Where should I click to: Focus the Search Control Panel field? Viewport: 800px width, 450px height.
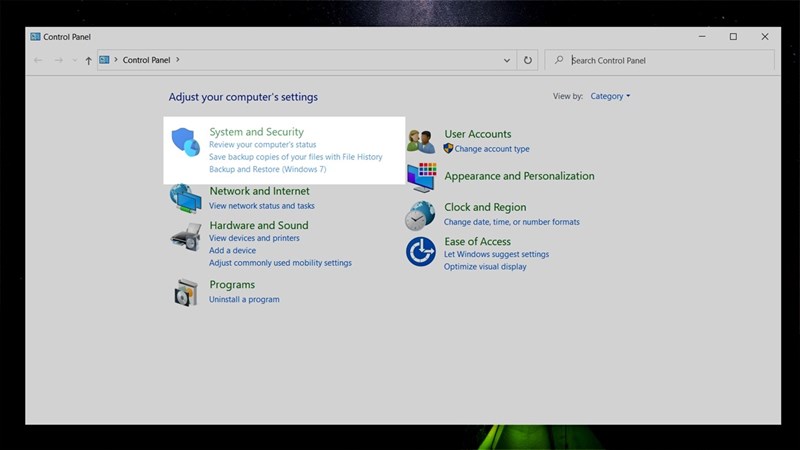point(659,60)
